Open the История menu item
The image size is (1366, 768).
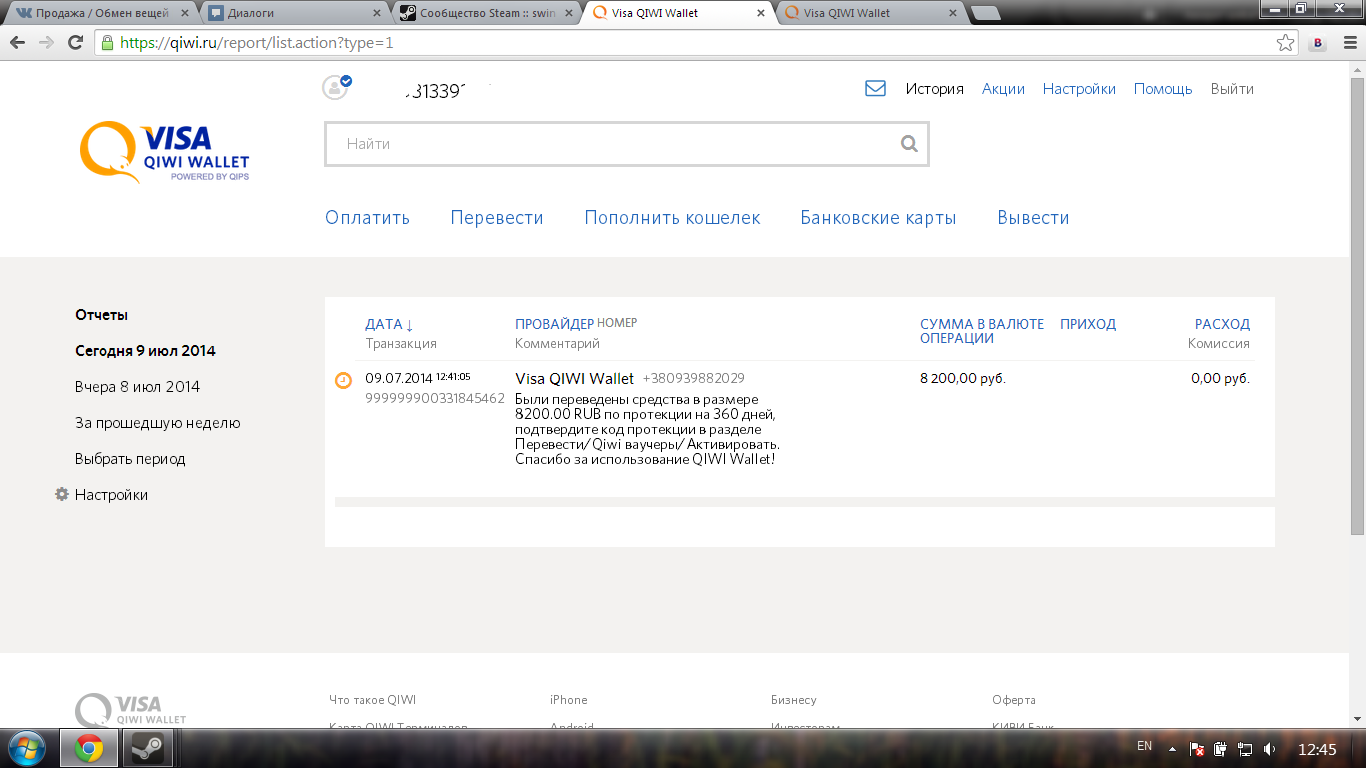tap(935, 89)
